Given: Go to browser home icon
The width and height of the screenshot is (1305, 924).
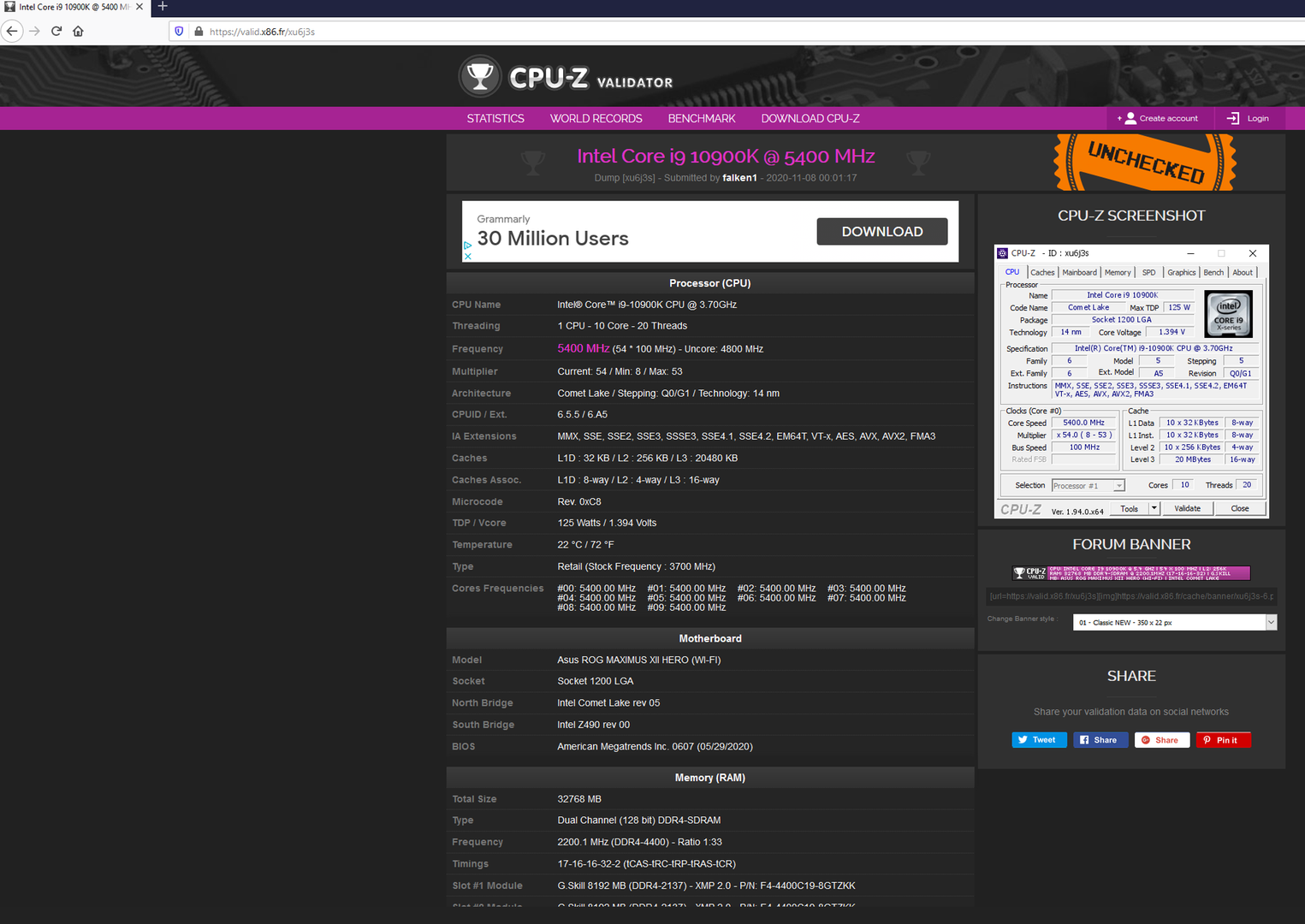Looking at the screenshot, I should coord(78,31).
